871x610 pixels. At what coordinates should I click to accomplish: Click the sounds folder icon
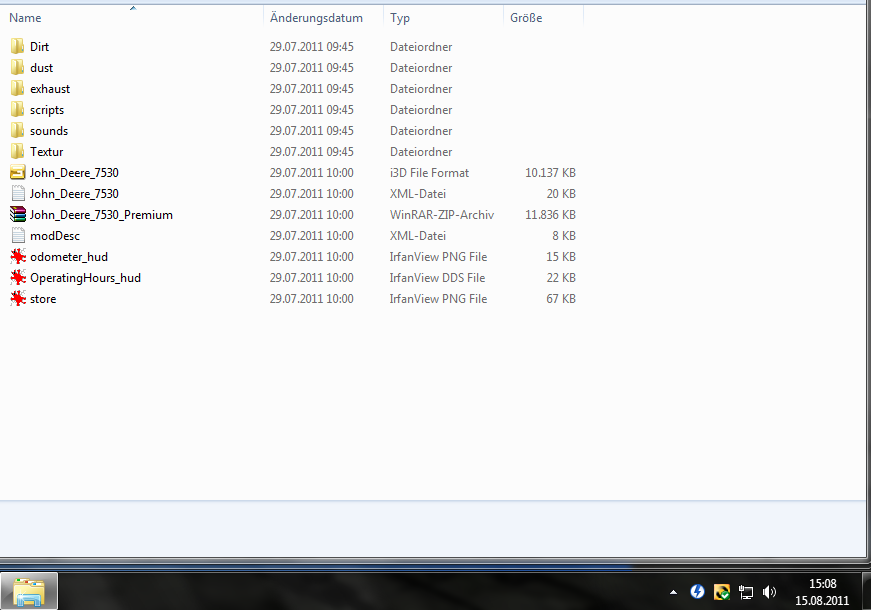17,131
